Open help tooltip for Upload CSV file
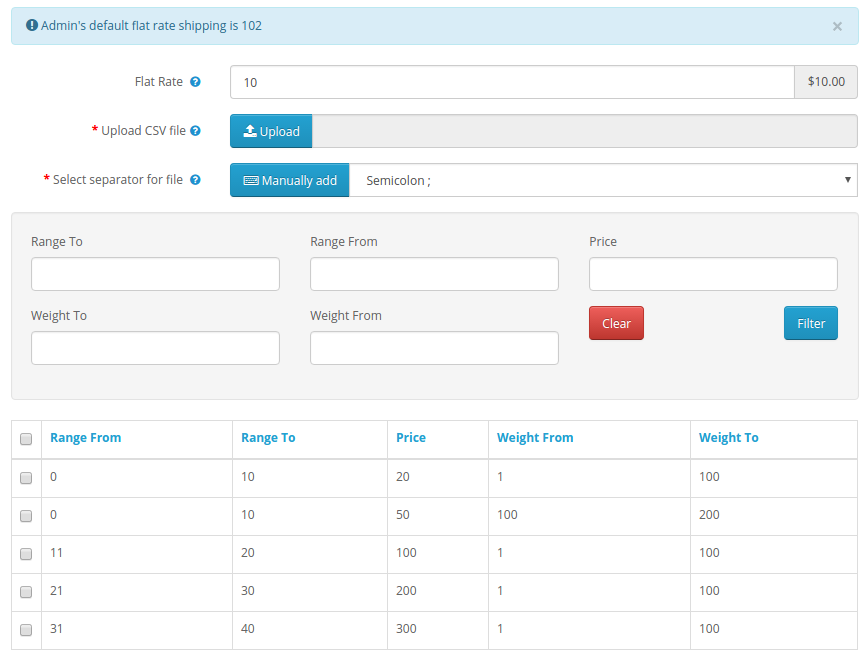The width and height of the screenshot is (867, 659). [x=195, y=131]
